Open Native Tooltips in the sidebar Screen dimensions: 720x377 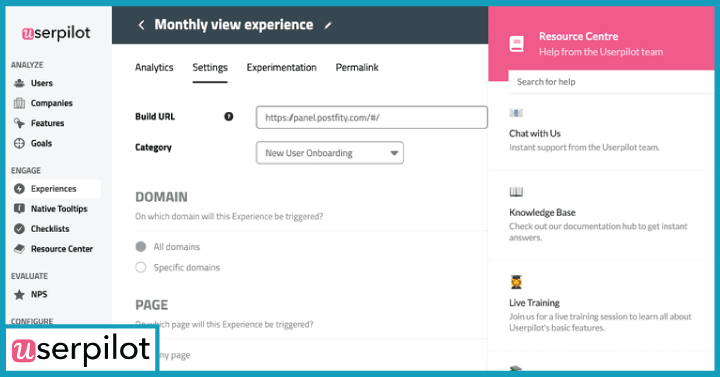point(59,209)
